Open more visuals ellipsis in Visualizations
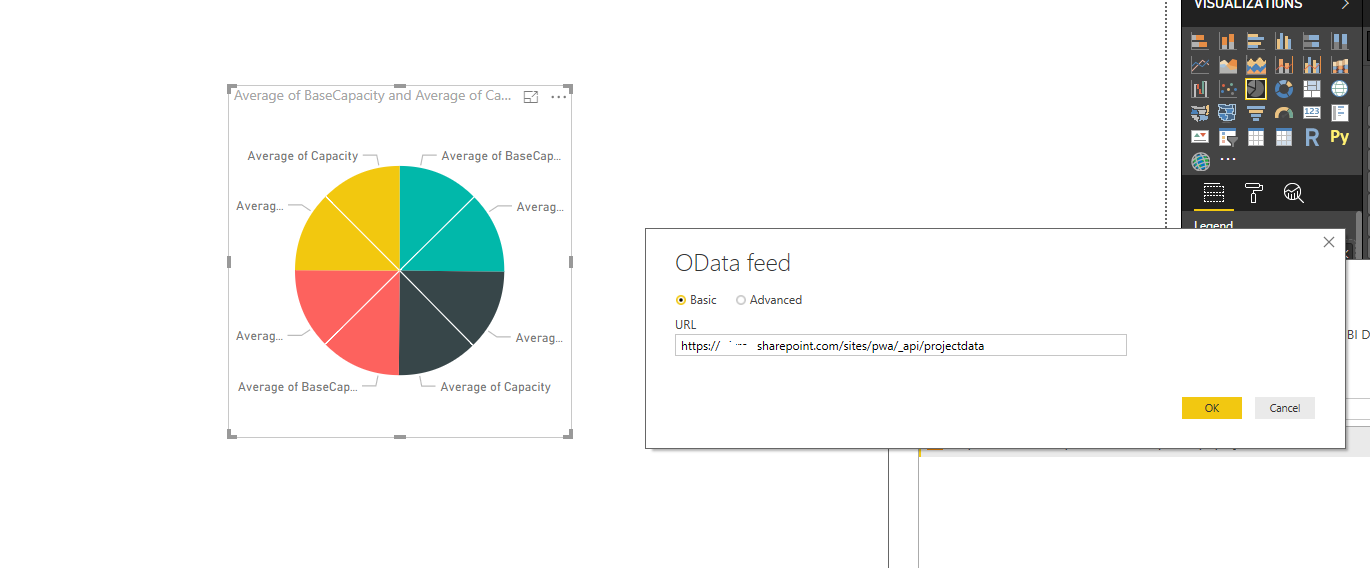Screen dimensions: 1370x568 pyautogui.click(x=1228, y=159)
